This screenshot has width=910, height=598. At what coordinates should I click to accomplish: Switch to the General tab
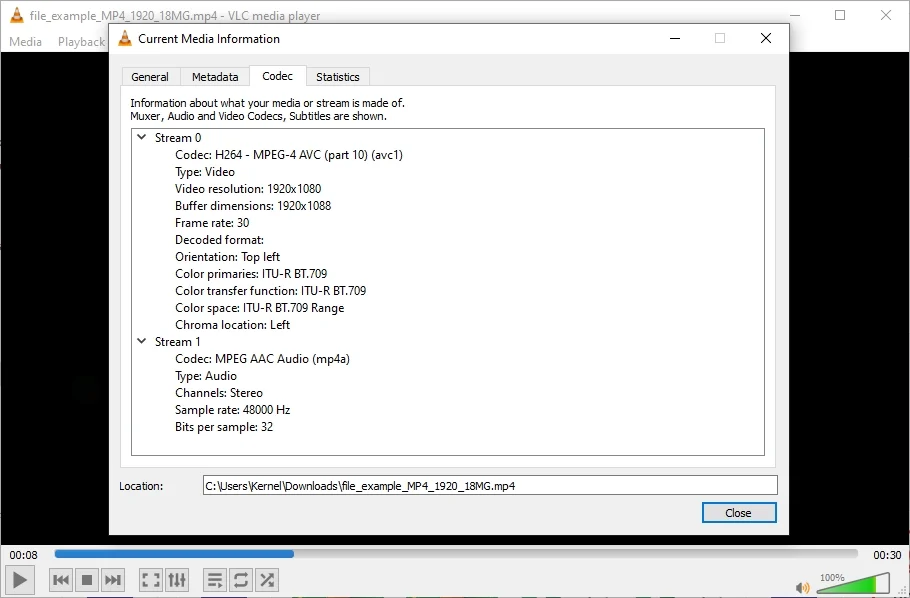[x=150, y=77]
